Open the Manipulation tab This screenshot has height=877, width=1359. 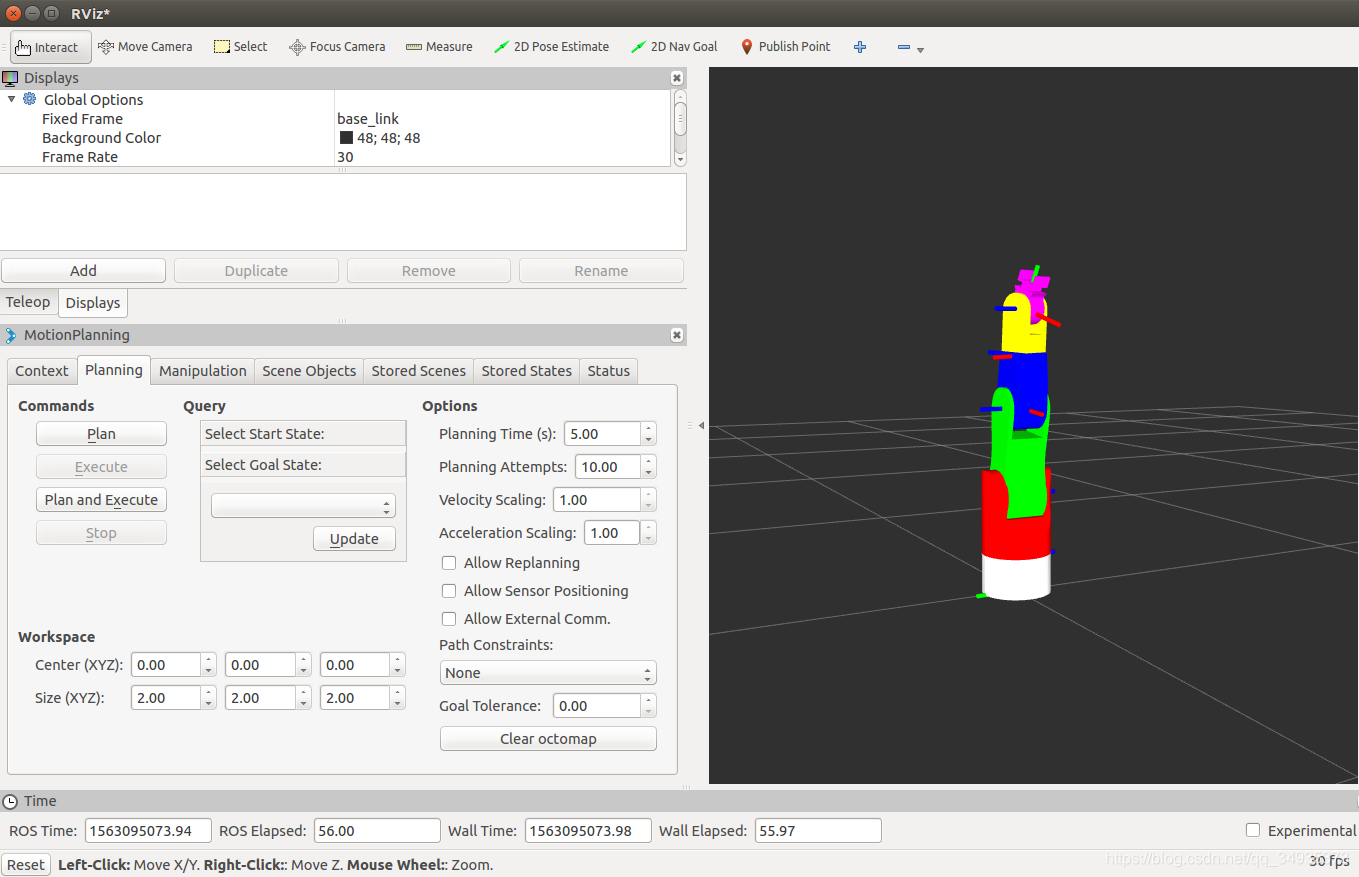tap(203, 371)
